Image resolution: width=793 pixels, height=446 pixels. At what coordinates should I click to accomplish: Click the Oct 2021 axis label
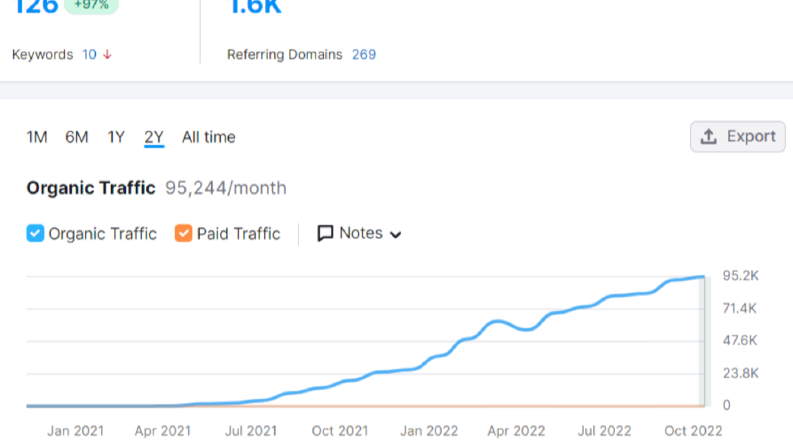(340, 431)
